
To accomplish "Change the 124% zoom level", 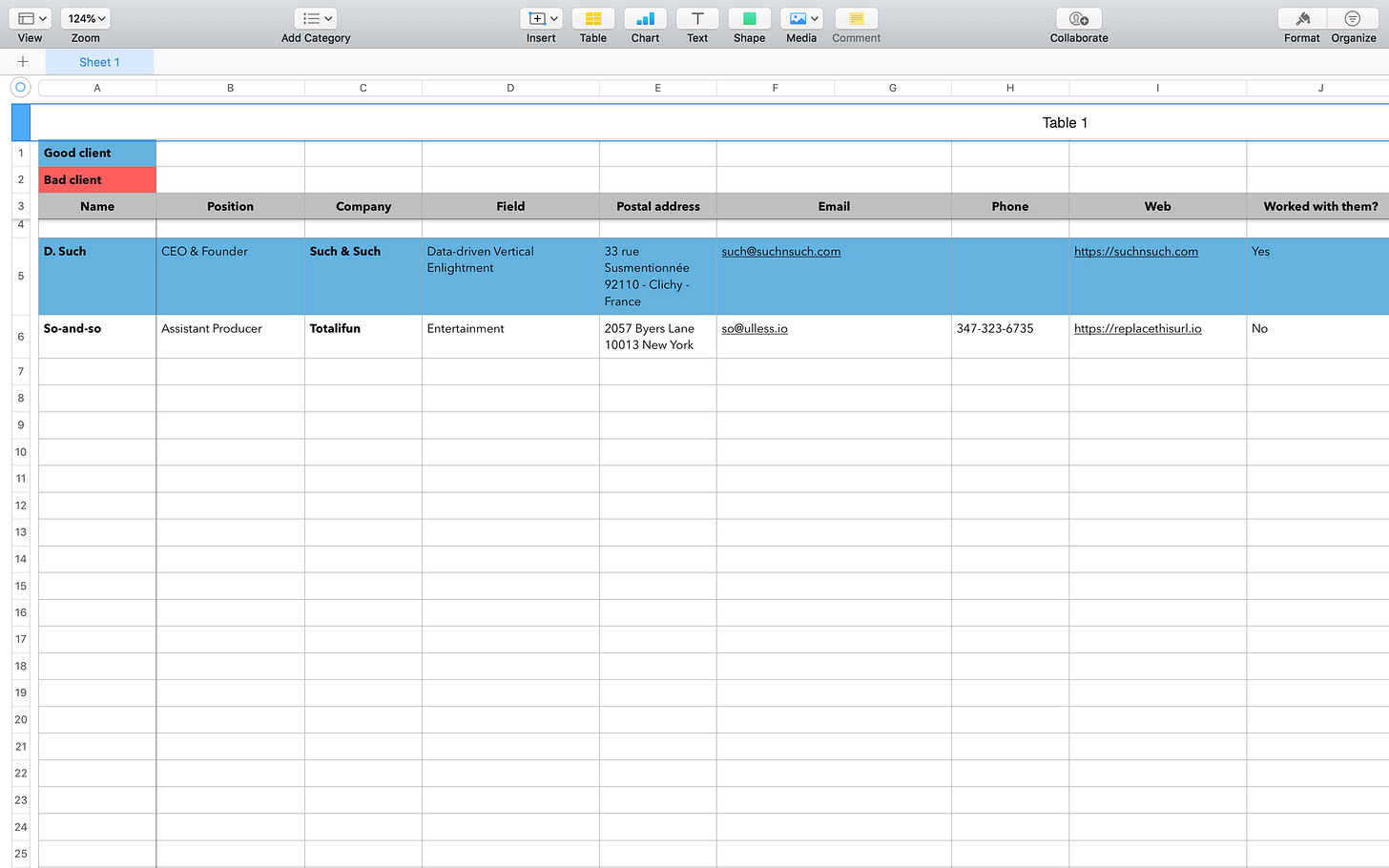I will pyautogui.click(x=86, y=19).
